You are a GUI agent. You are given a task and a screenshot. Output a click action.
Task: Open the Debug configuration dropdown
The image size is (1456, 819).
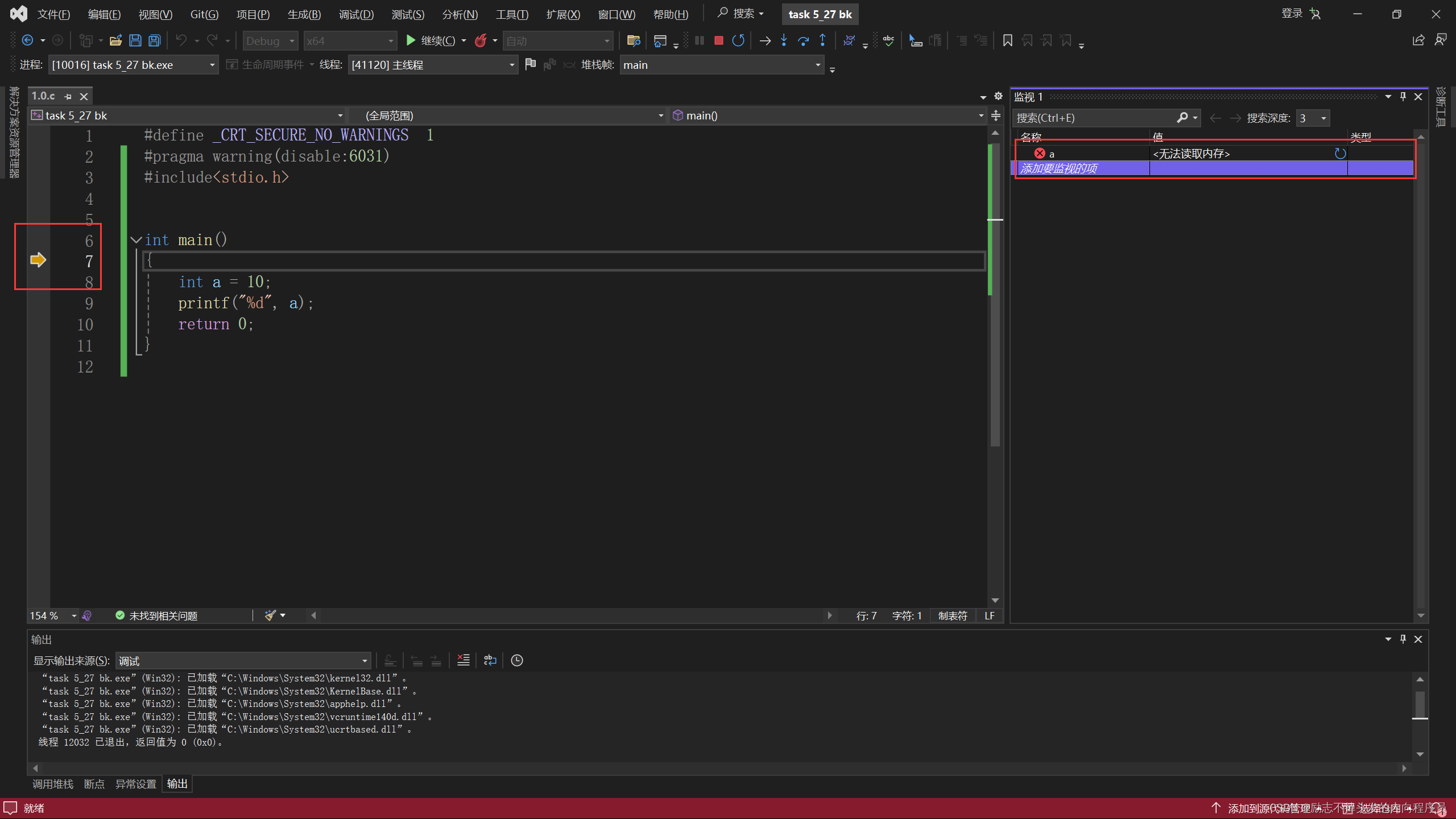271,40
